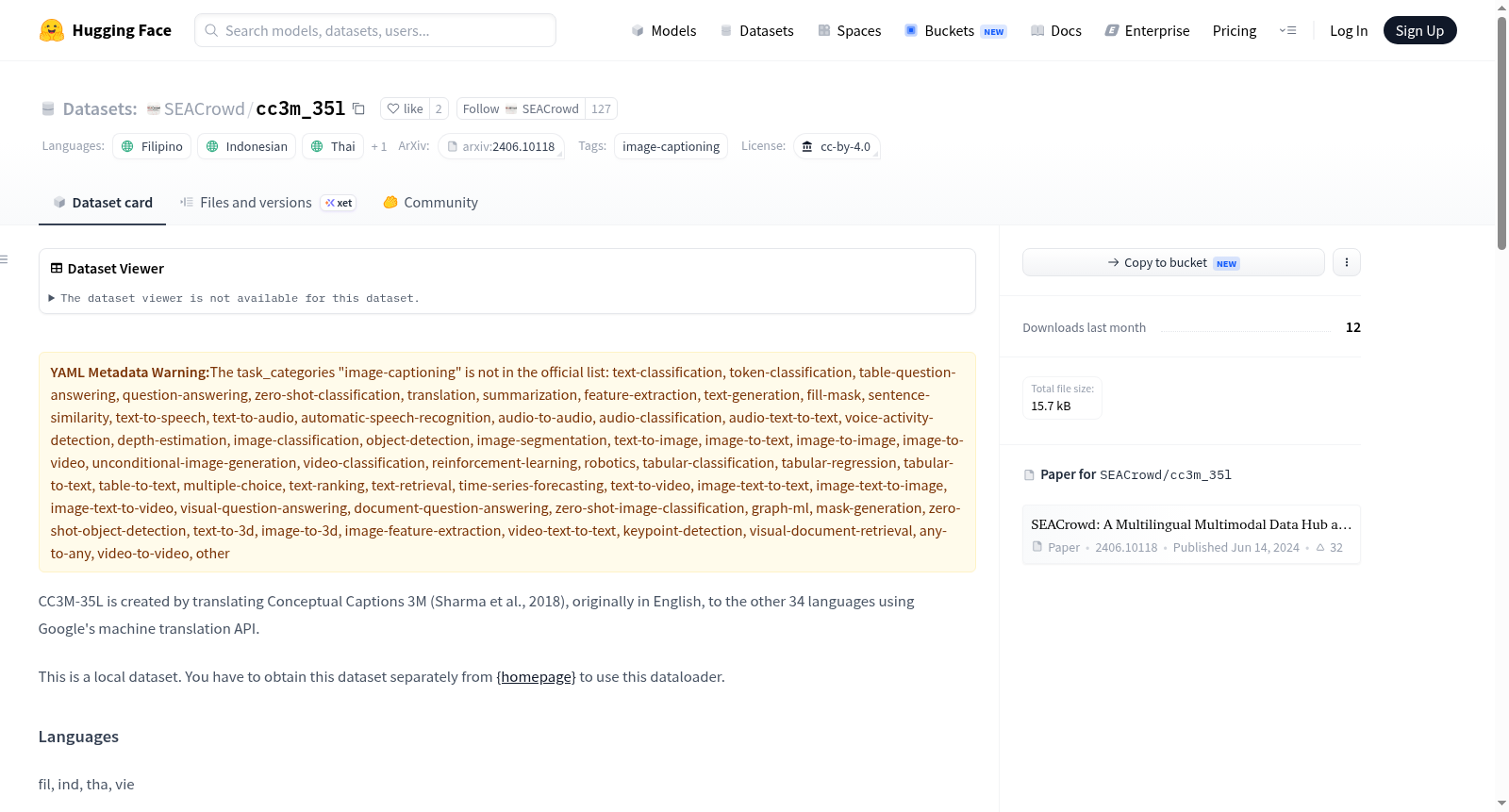Click the Sign Up button

(x=1419, y=30)
